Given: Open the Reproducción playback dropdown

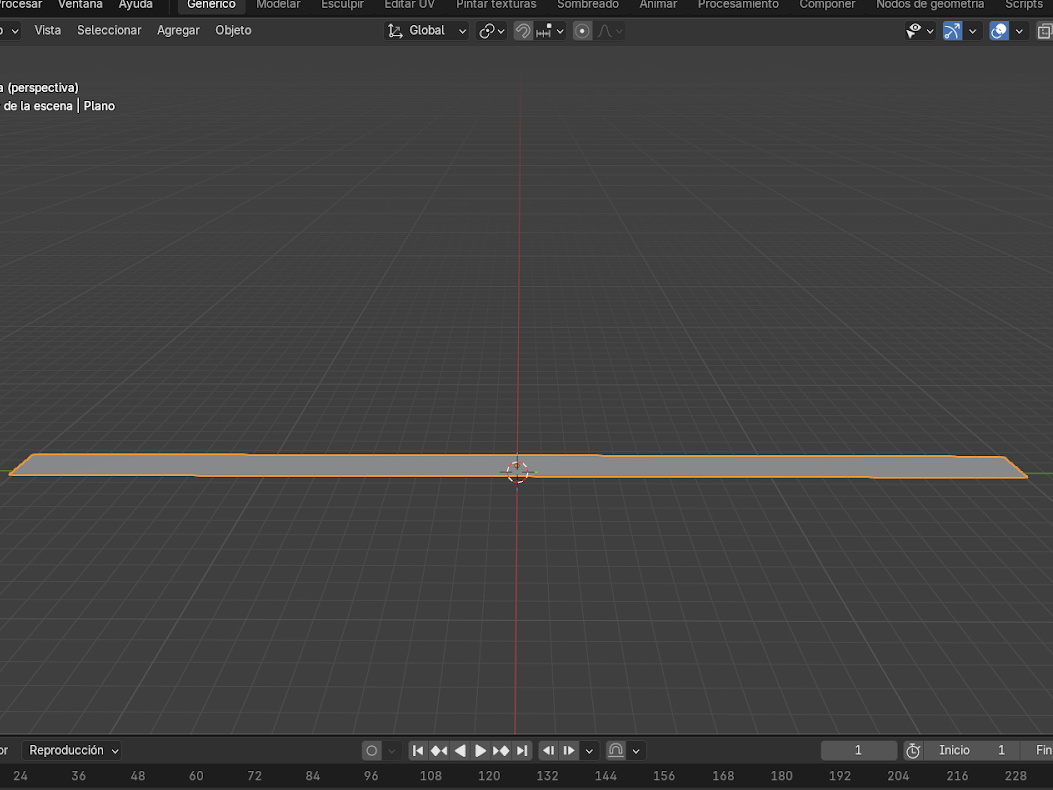Looking at the screenshot, I should [74, 751].
